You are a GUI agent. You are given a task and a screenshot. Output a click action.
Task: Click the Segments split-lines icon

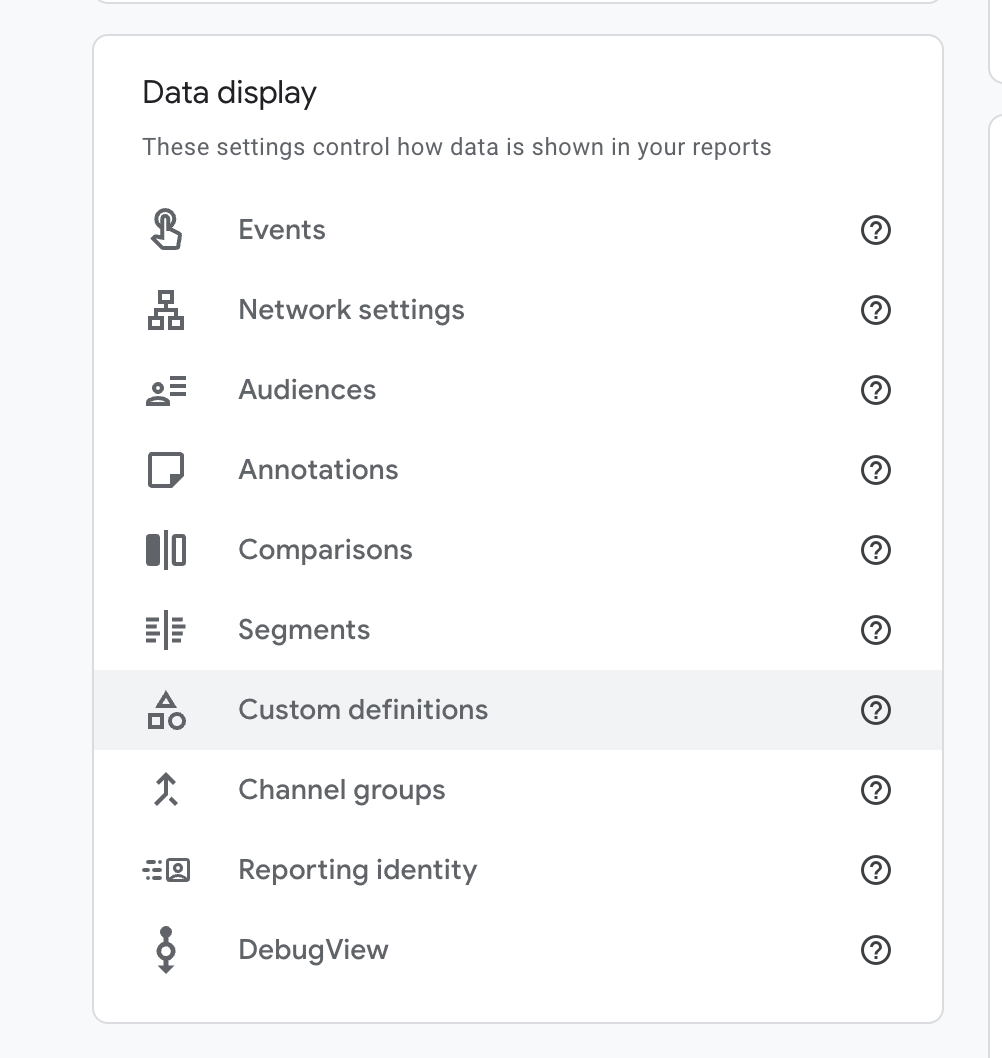click(x=166, y=630)
